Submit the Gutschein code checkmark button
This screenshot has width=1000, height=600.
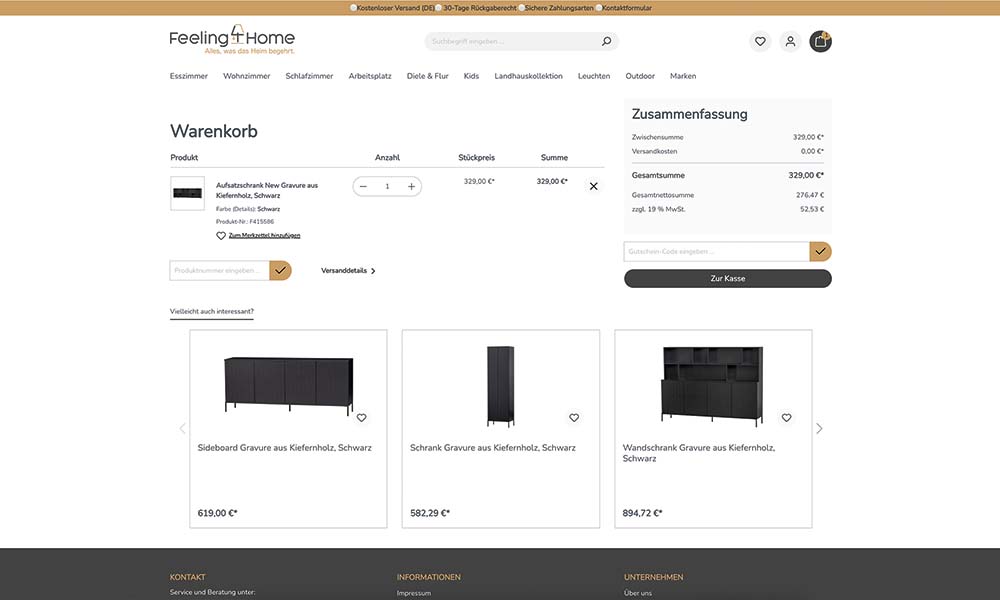click(820, 251)
